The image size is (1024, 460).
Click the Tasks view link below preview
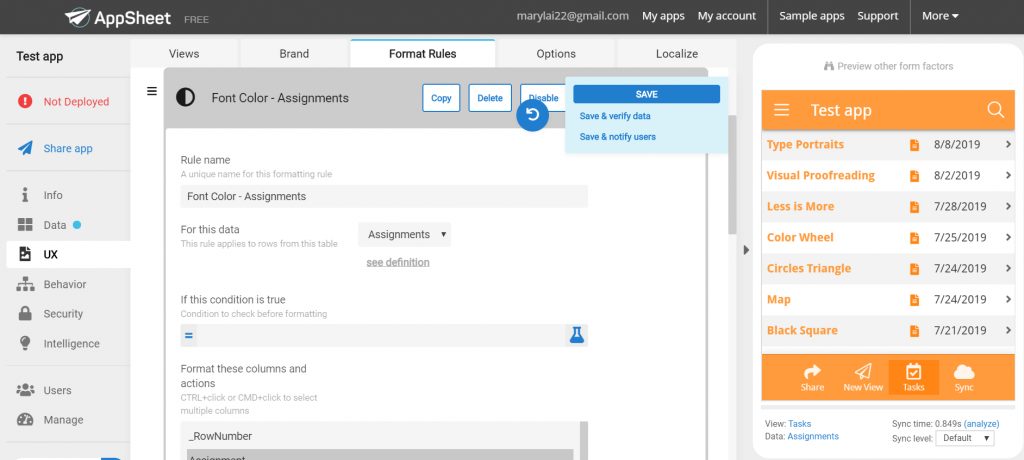[x=799, y=424]
